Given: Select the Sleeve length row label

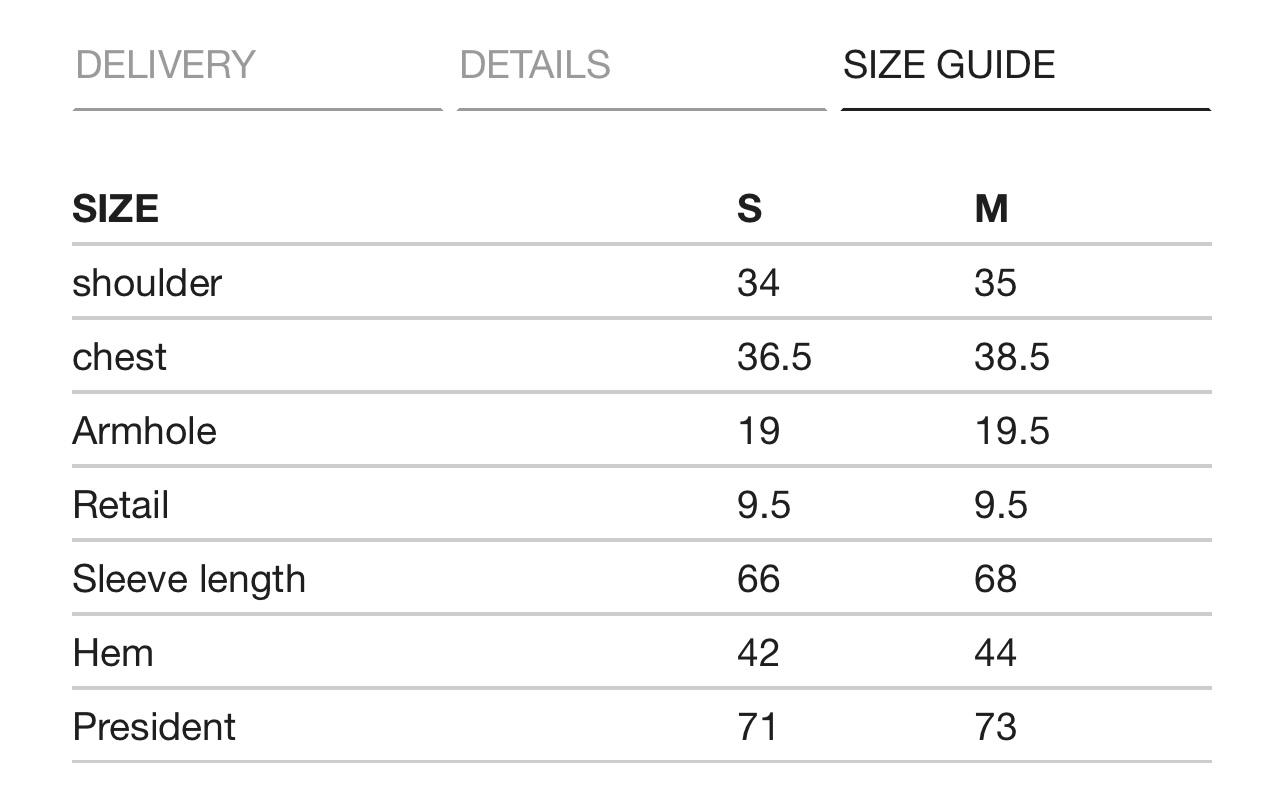Looking at the screenshot, I should click(189, 579).
